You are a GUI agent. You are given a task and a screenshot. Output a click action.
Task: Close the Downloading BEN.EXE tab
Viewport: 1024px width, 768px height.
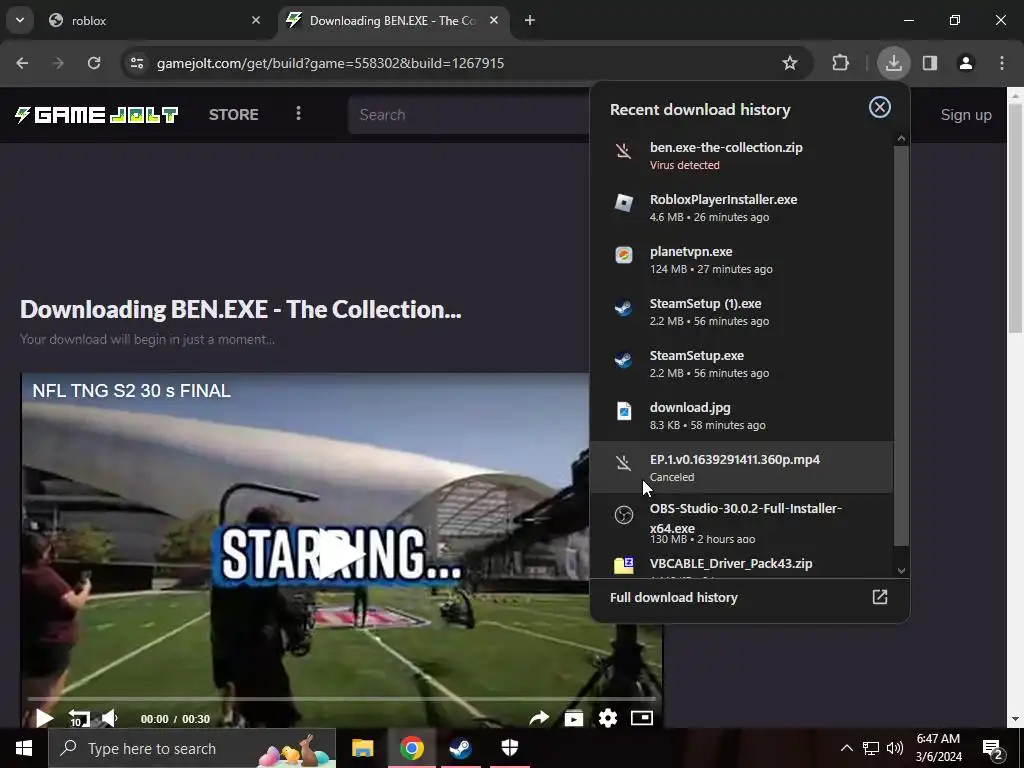(494, 20)
